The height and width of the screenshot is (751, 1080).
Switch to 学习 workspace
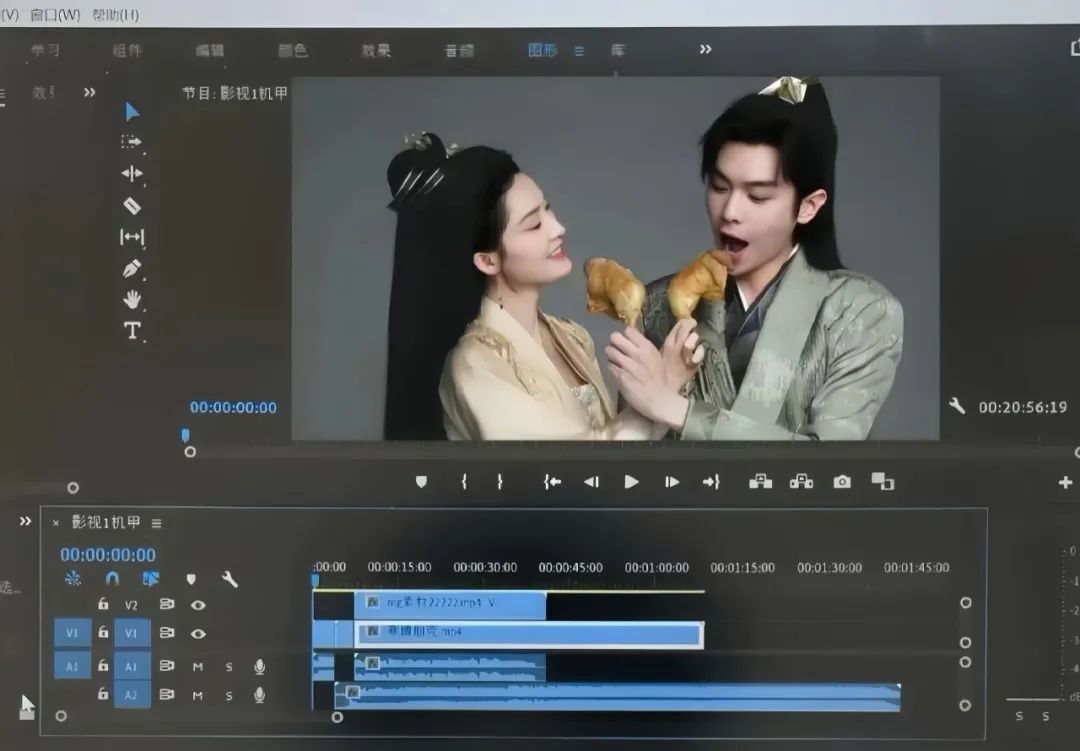(x=45, y=50)
